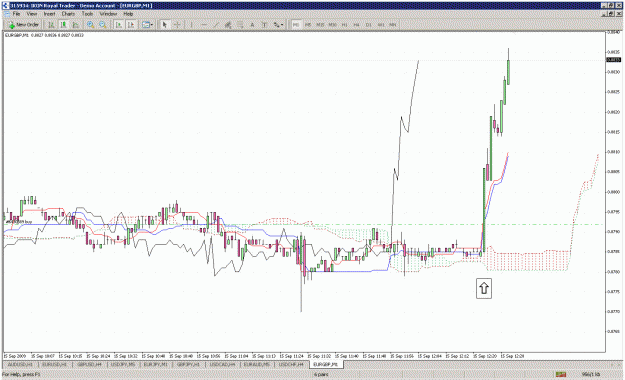Switch to the D1 timeframe

point(368,25)
